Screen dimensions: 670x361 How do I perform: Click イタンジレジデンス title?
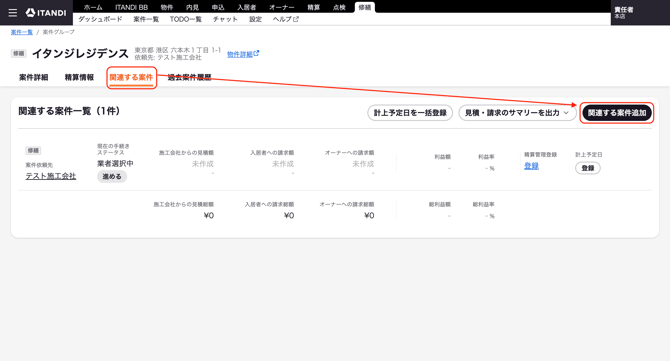click(80, 53)
